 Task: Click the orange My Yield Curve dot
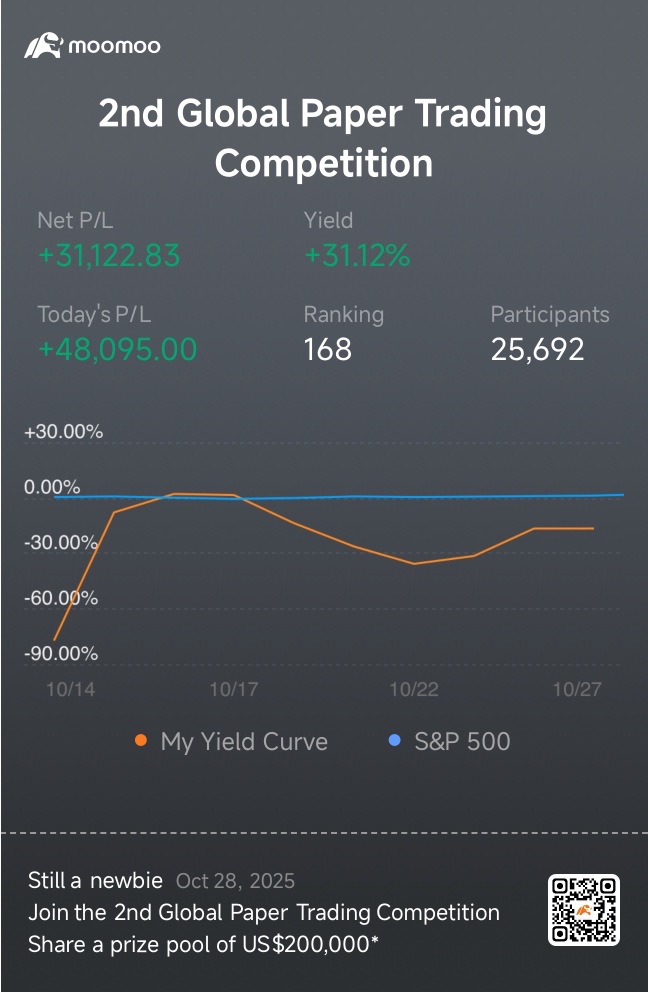point(141,741)
